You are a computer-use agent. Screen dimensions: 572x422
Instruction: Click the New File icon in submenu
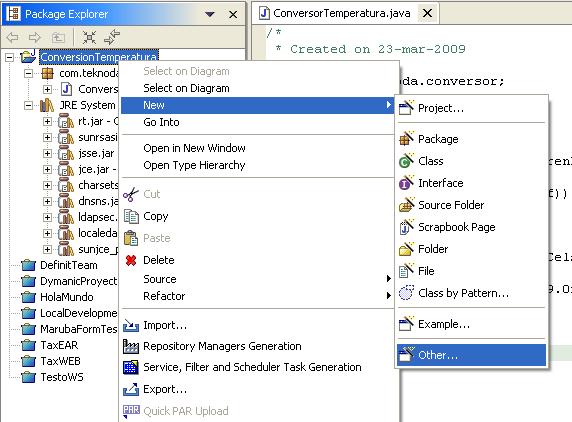pos(406,271)
